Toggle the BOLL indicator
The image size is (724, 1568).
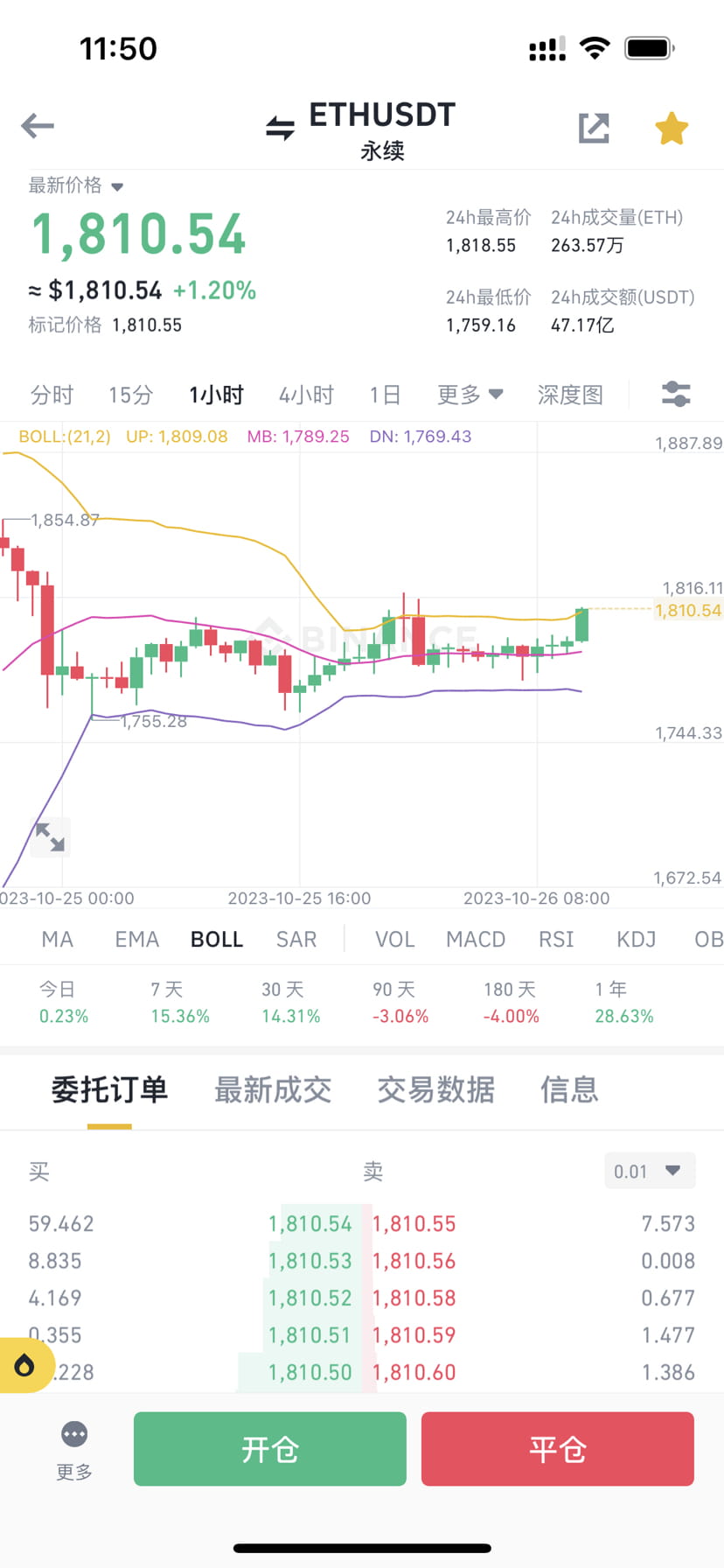pos(217,939)
